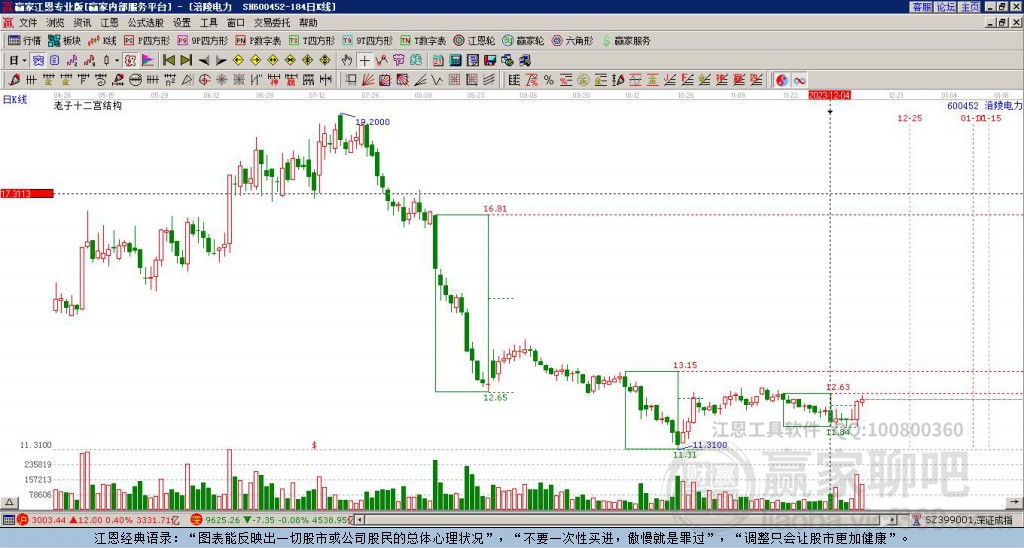Open the 帮助 menu
The image size is (1024, 548).
coord(308,23)
